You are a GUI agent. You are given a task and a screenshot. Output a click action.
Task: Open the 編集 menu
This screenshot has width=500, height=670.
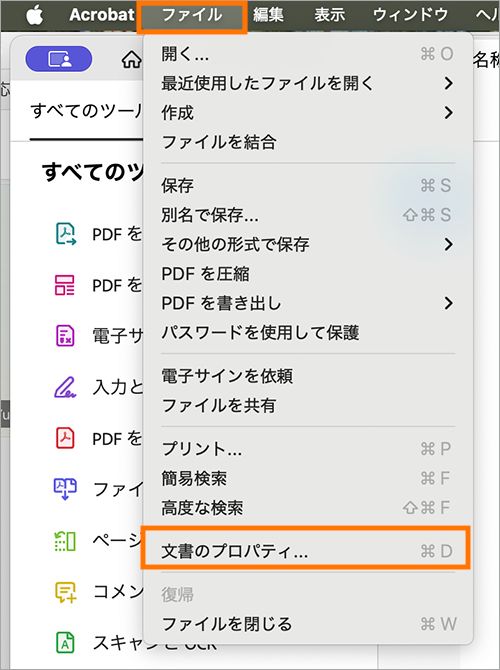(x=268, y=15)
